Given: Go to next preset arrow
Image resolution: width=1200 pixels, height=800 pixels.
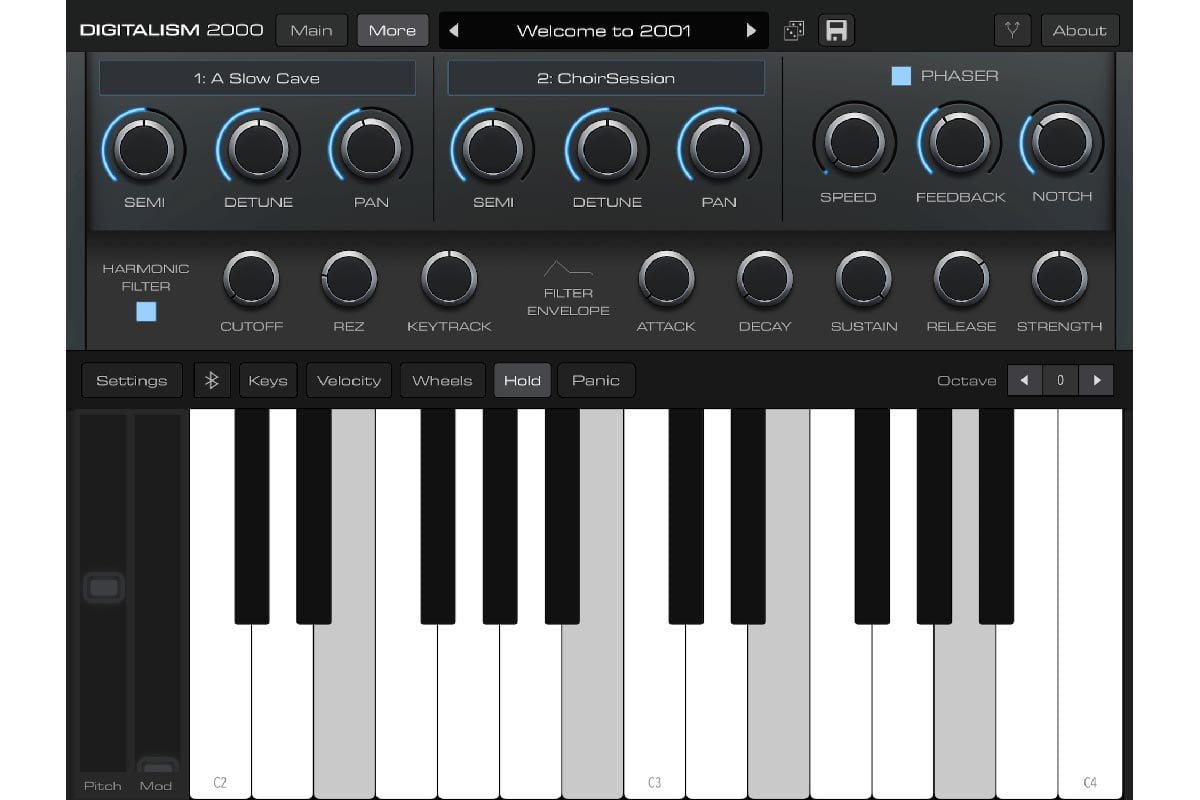Looking at the screenshot, I should (x=752, y=30).
